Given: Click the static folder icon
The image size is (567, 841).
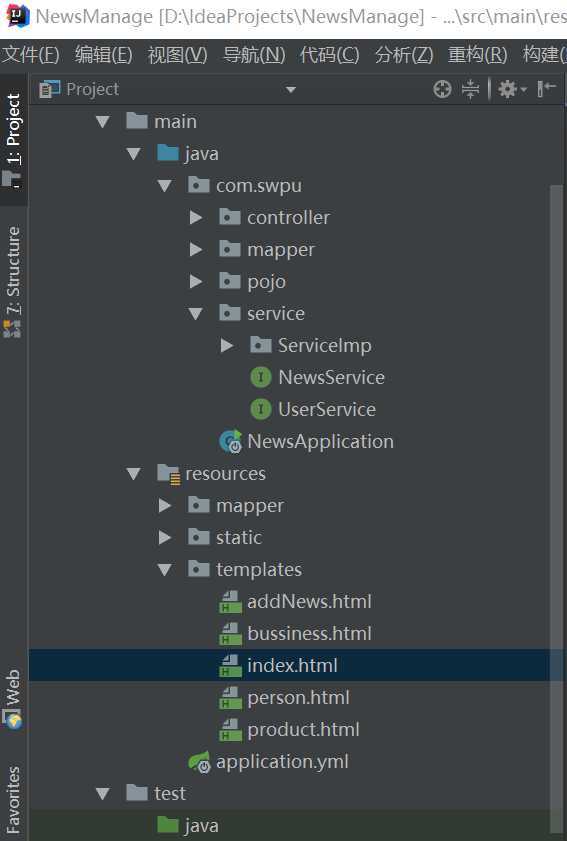Looking at the screenshot, I should pyautogui.click(x=198, y=537).
